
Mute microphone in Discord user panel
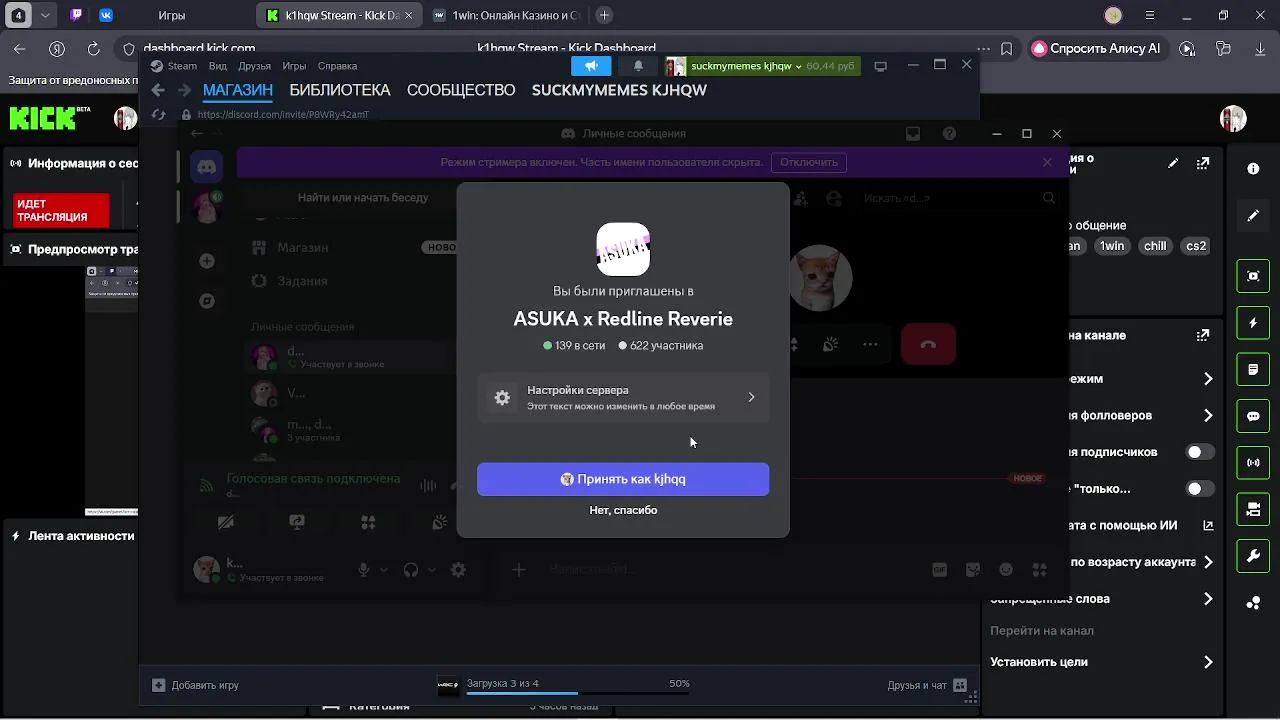(364, 569)
